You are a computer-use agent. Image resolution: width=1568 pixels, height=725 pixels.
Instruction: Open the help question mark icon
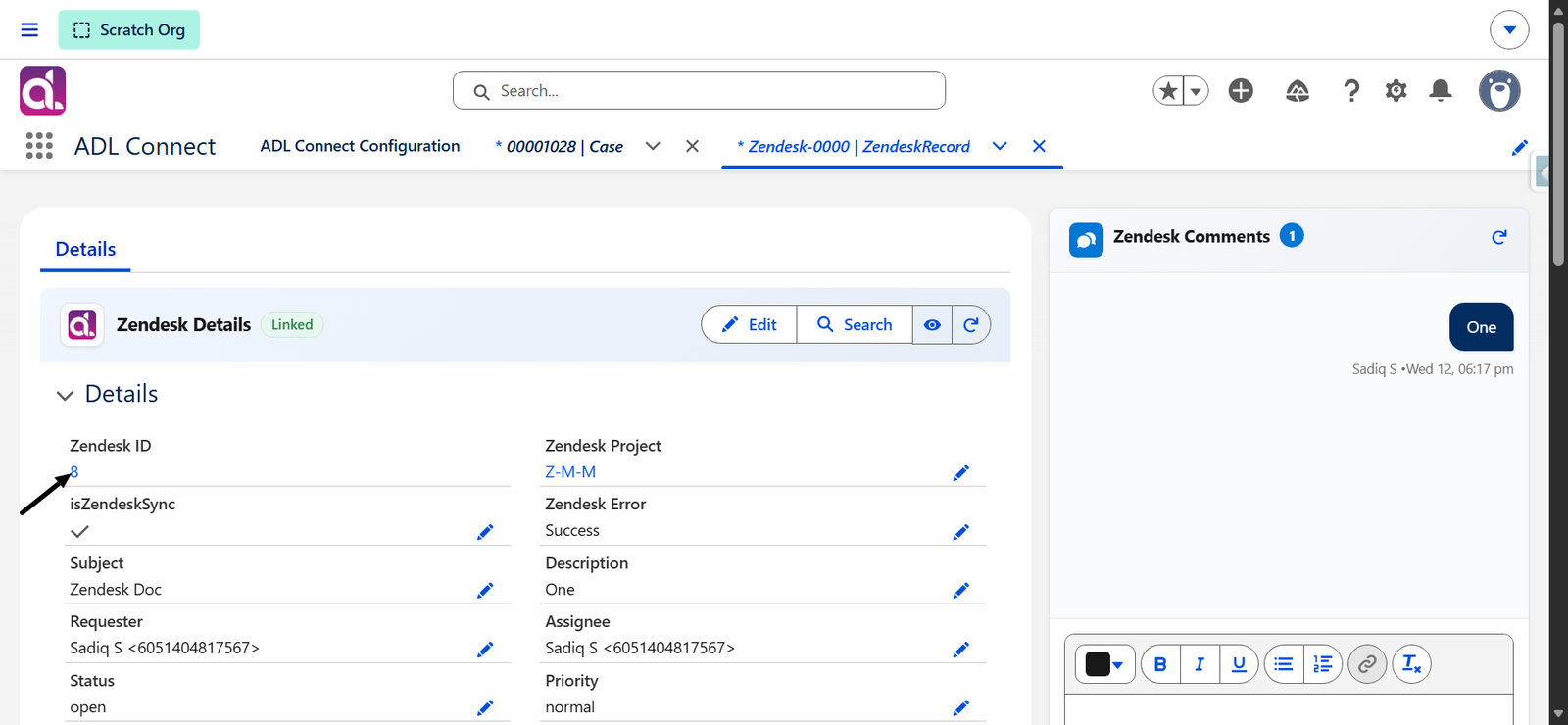[1351, 90]
